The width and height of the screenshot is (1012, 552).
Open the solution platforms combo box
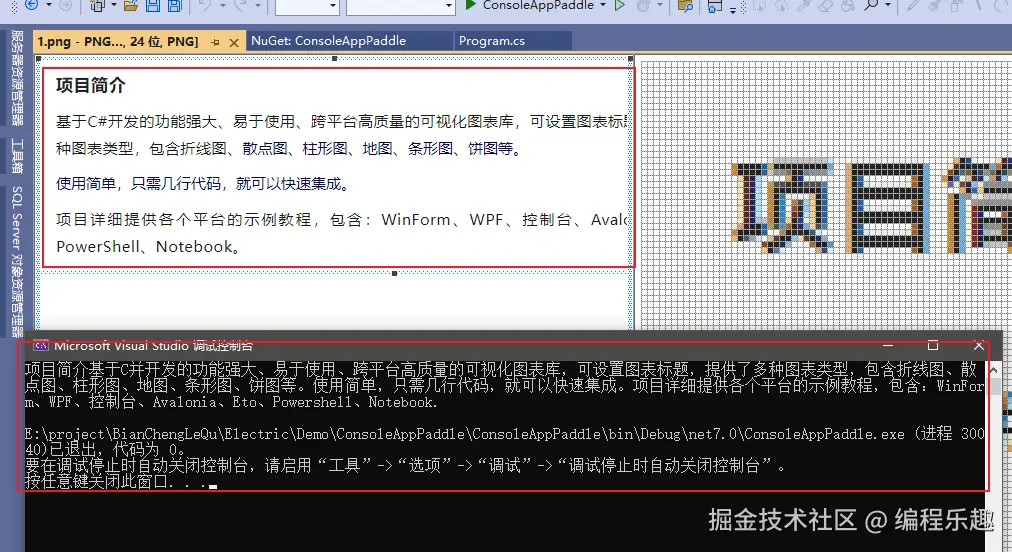pyautogui.click(x=400, y=6)
